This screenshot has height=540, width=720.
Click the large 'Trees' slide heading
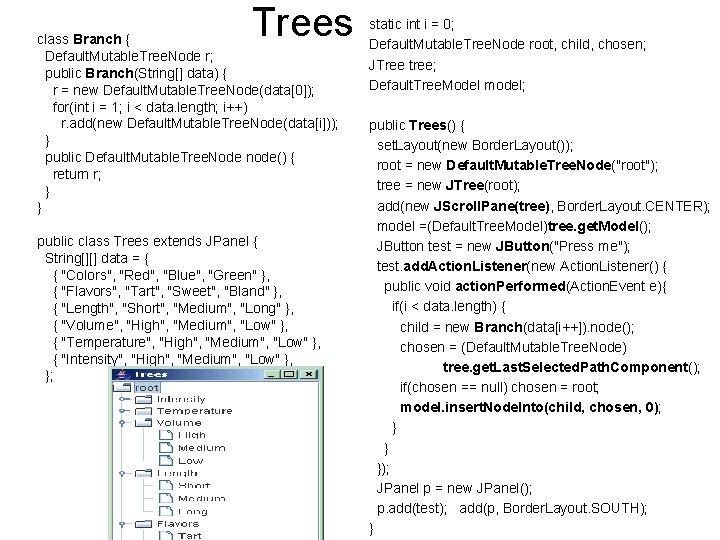[x=303, y=22]
